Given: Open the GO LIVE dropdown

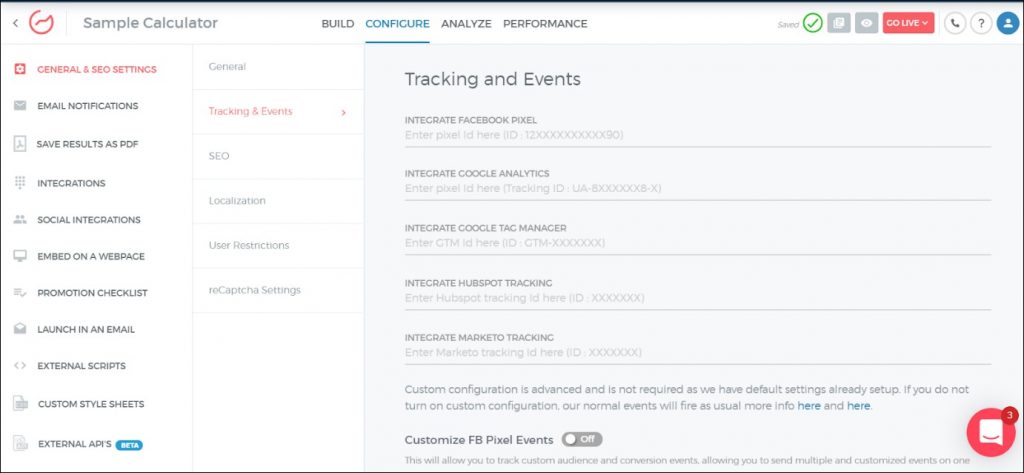Looking at the screenshot, I should pos(908,23).
